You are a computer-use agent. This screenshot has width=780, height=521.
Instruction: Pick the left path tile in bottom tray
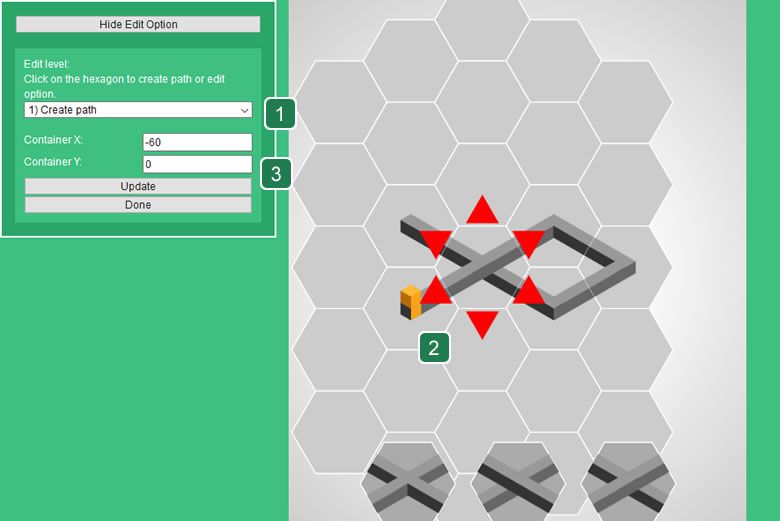408,482
